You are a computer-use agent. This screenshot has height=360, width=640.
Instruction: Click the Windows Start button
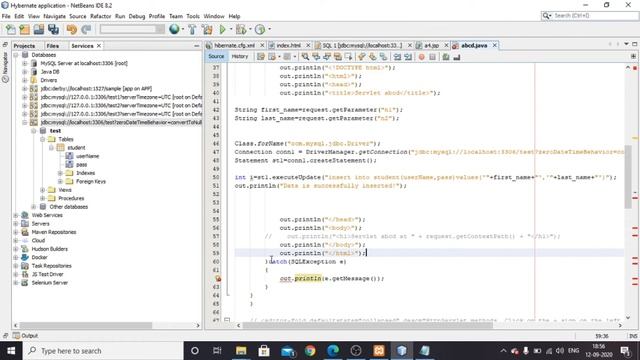pos(11,351)
